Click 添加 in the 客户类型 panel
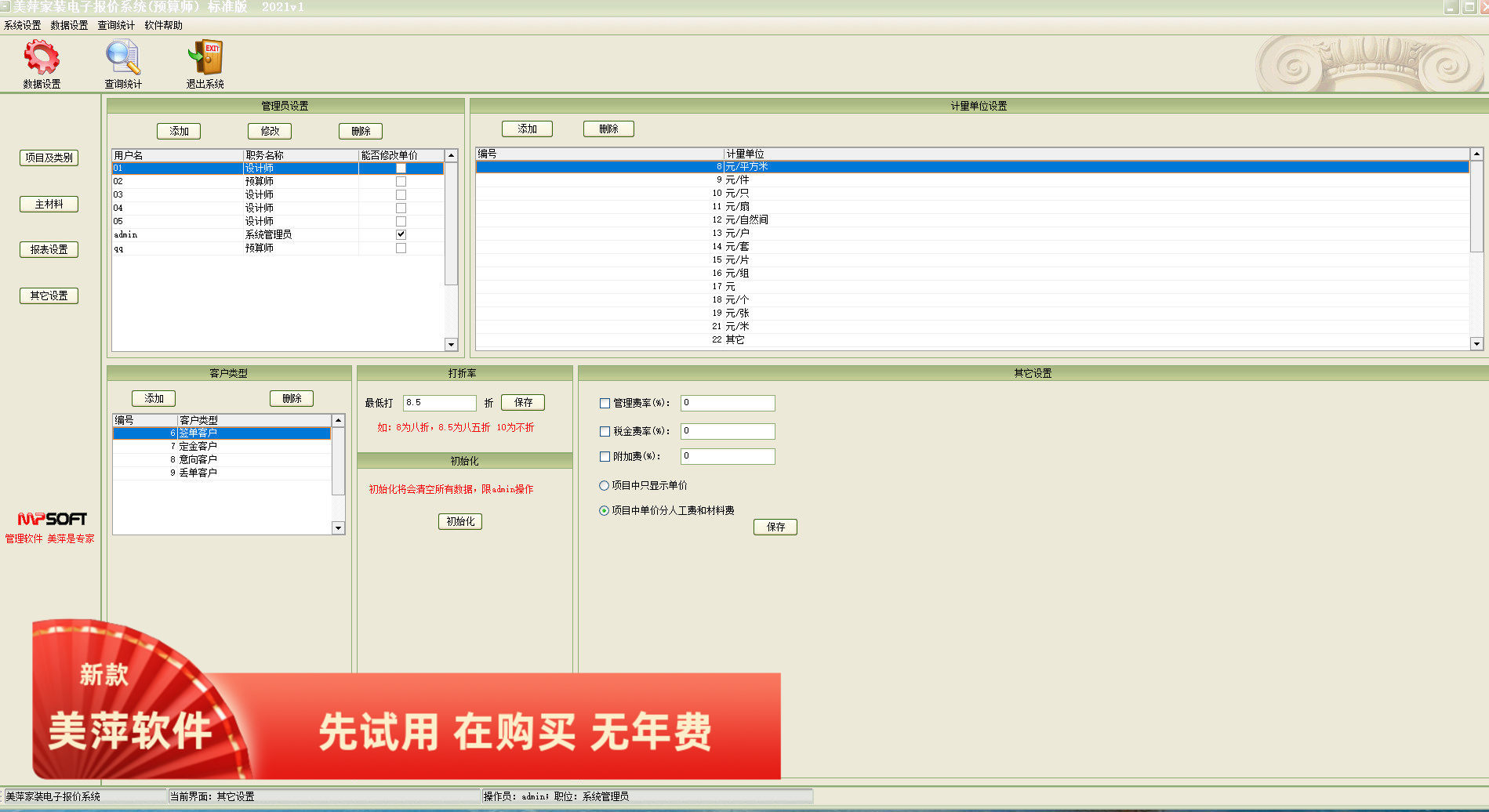 [154, 398]
